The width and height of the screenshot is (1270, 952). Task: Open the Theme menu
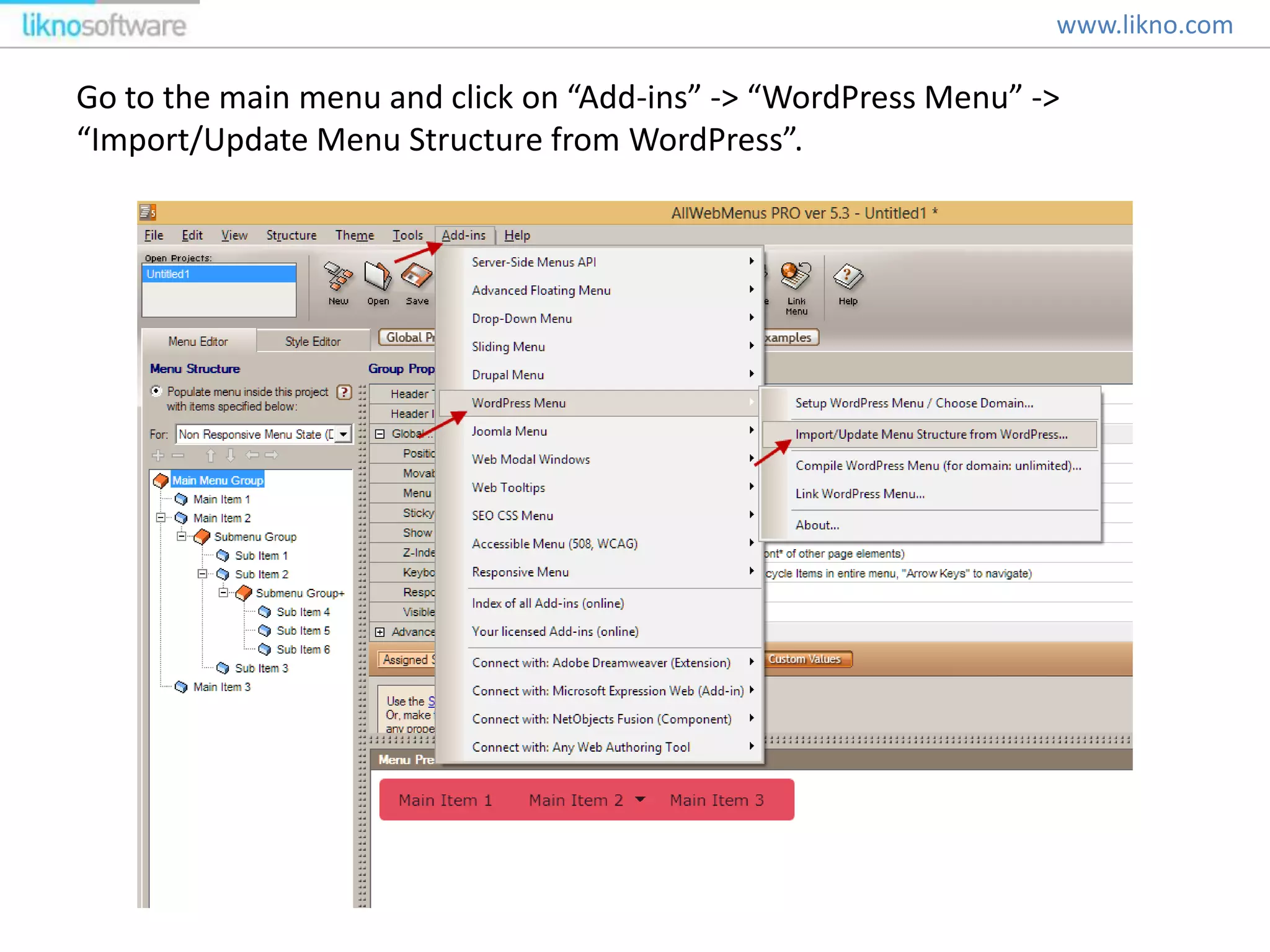coord(355,236)
